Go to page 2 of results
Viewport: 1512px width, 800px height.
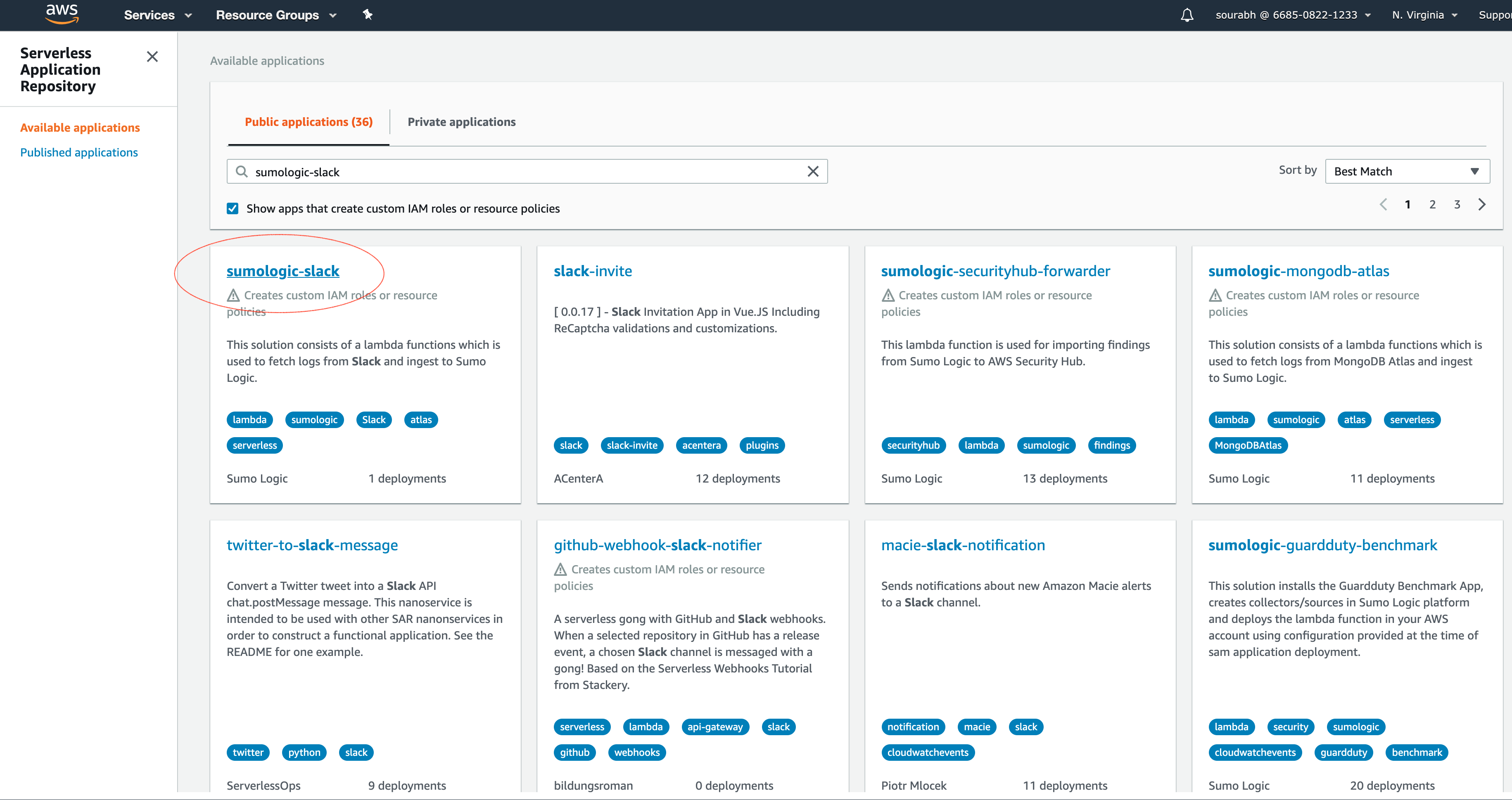(1432, 204)
